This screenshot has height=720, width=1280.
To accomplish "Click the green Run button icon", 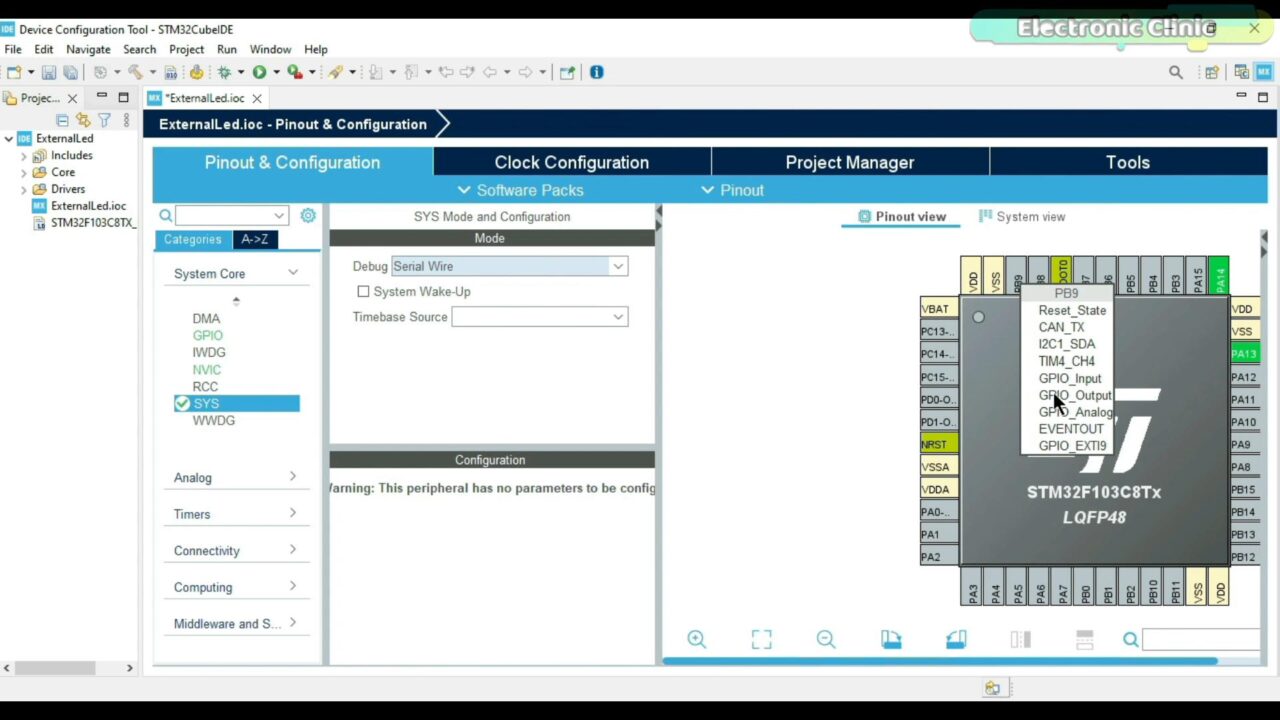I will click(x=259, y=72).
